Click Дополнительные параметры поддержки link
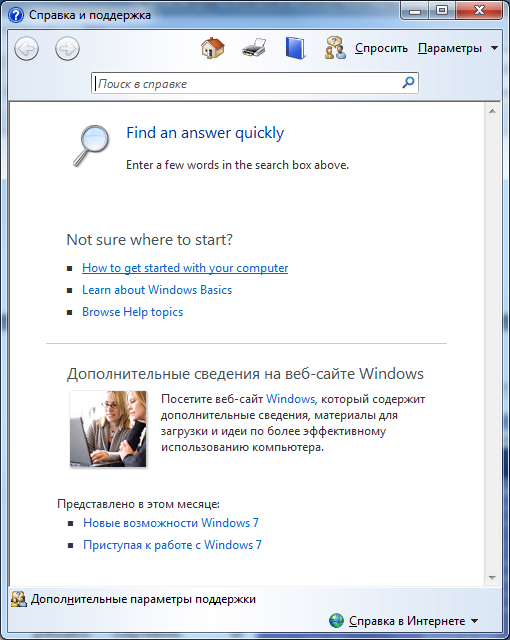Screen dimensions: 510x640 click(x=143, y=599)
